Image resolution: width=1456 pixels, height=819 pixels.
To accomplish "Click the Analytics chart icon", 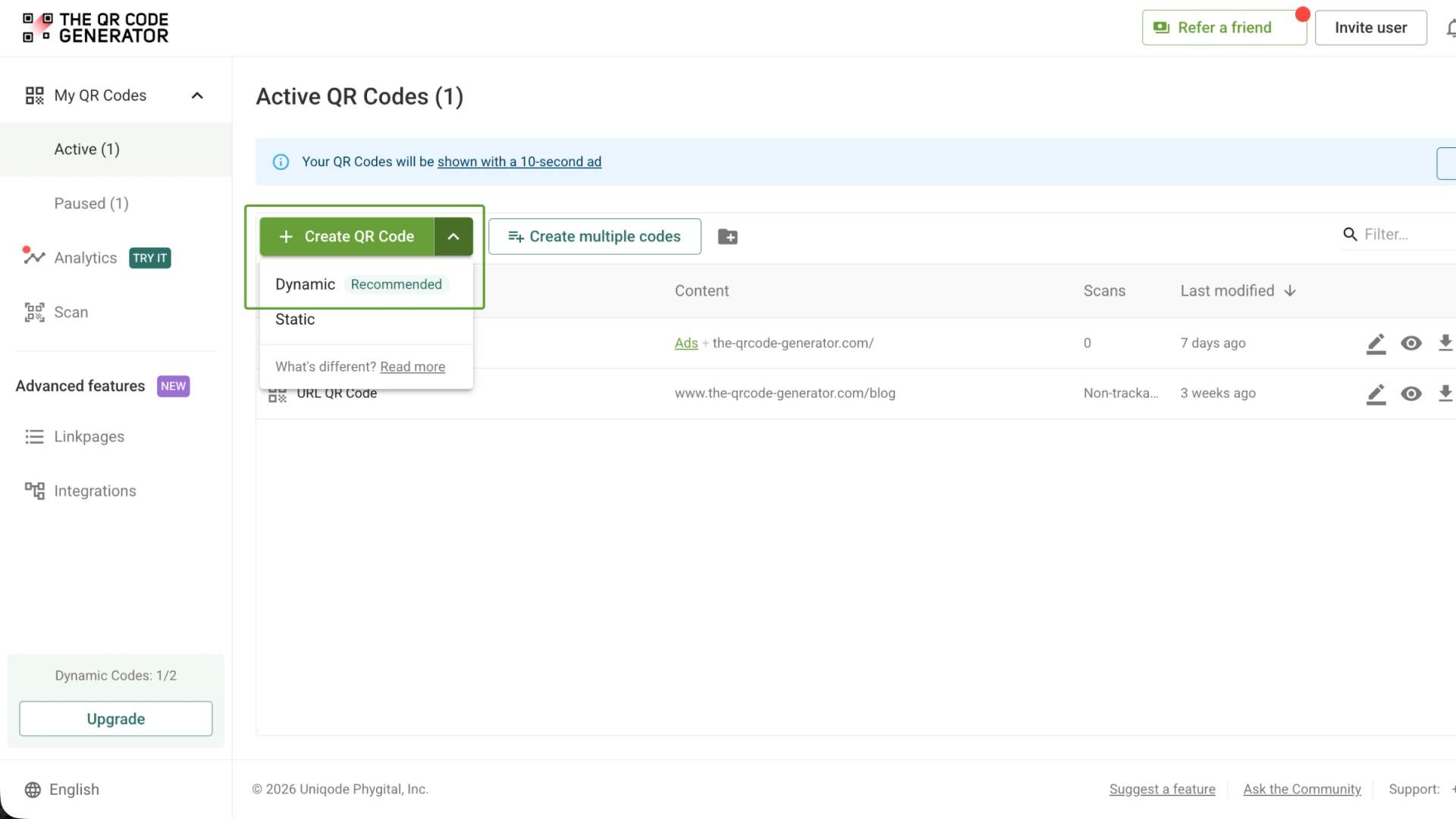I will tap(34, 256).
